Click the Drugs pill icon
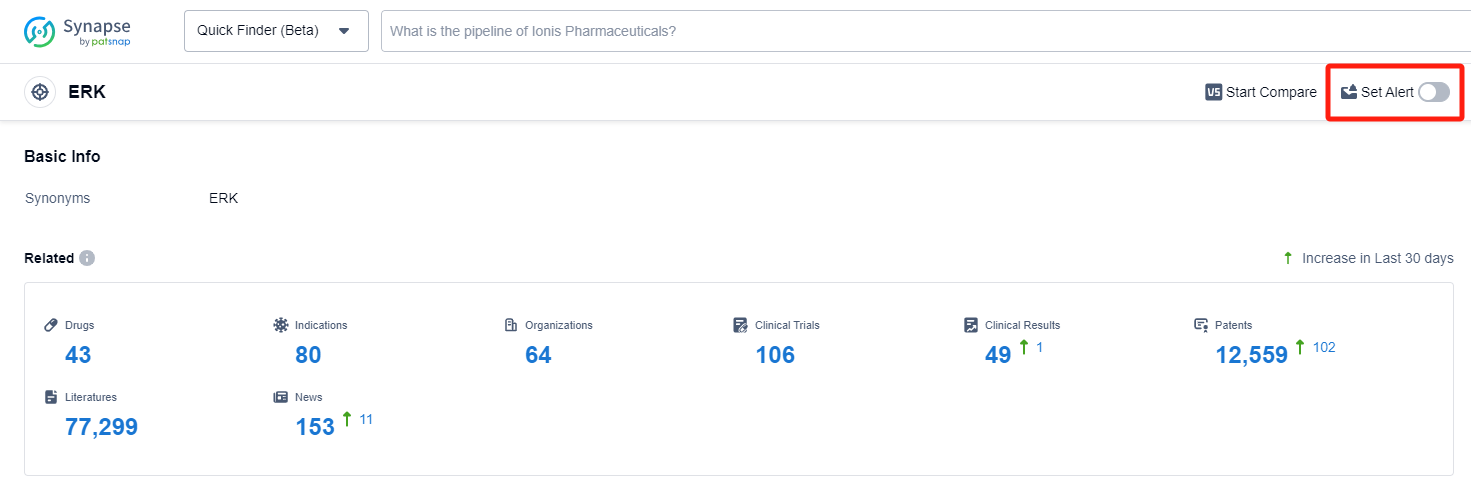 (x=51, y=325)
